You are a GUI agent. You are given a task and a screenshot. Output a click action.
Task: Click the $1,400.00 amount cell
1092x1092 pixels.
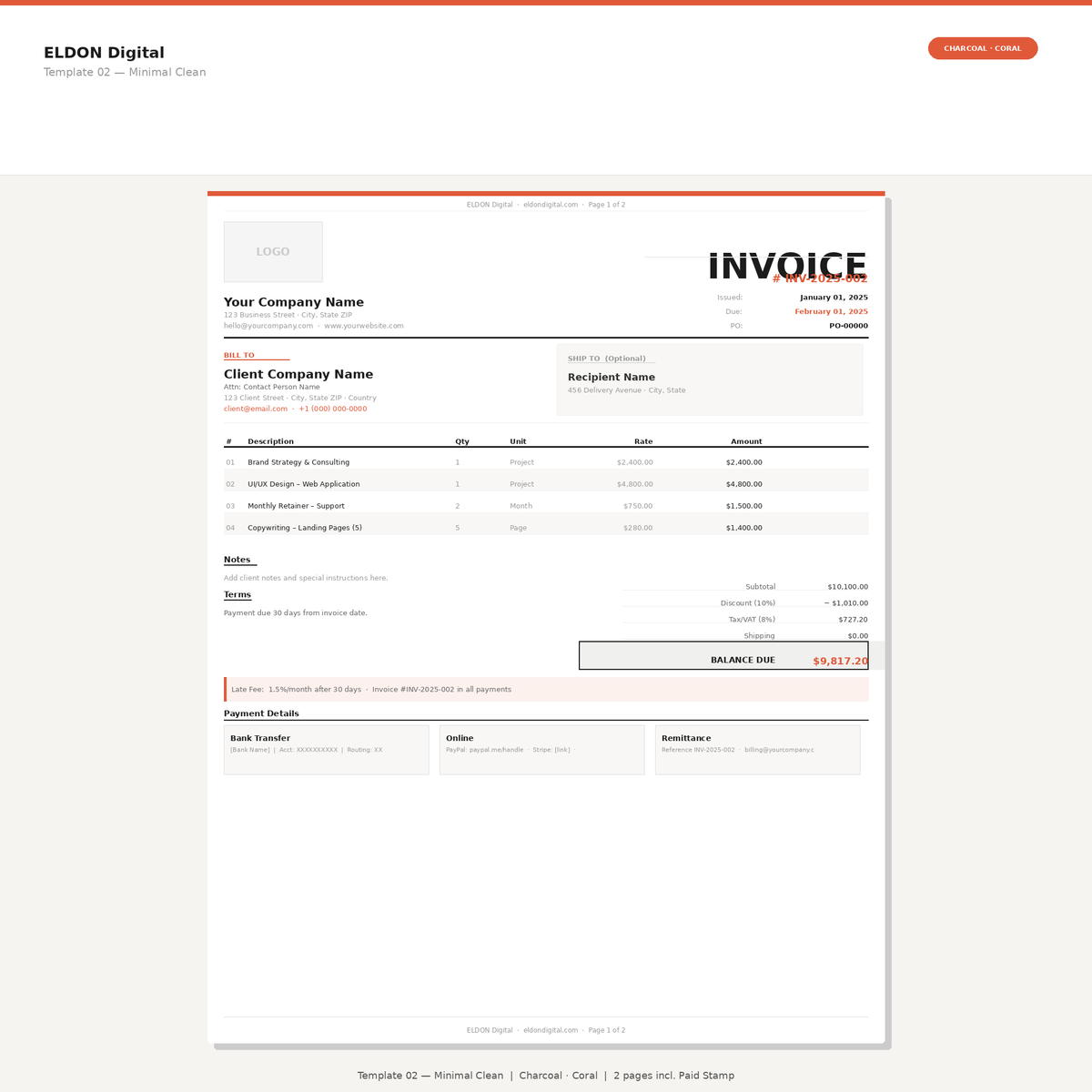click(x=744, y=528)
